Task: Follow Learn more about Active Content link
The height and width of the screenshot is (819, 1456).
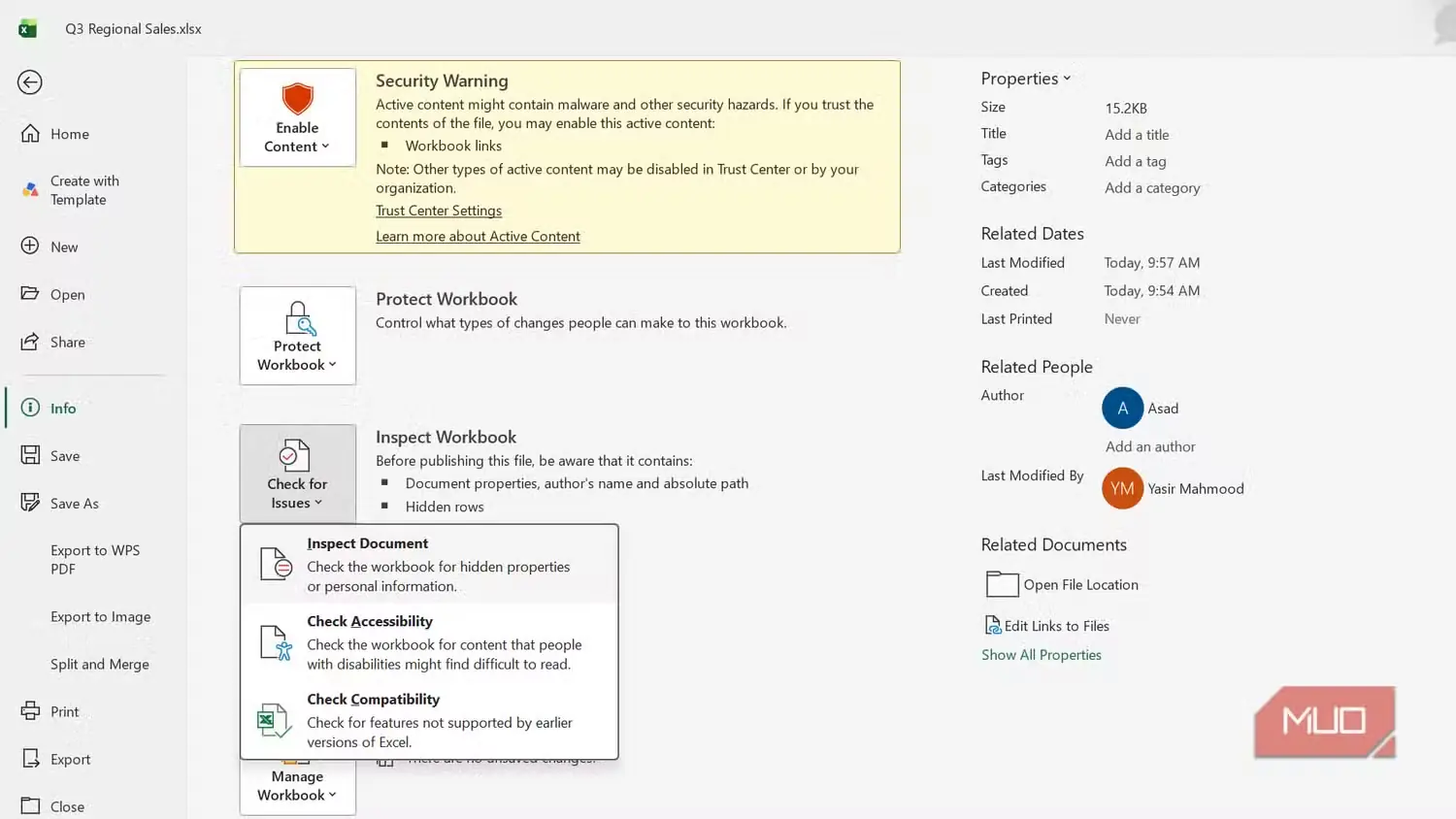Action: (478, 236)
